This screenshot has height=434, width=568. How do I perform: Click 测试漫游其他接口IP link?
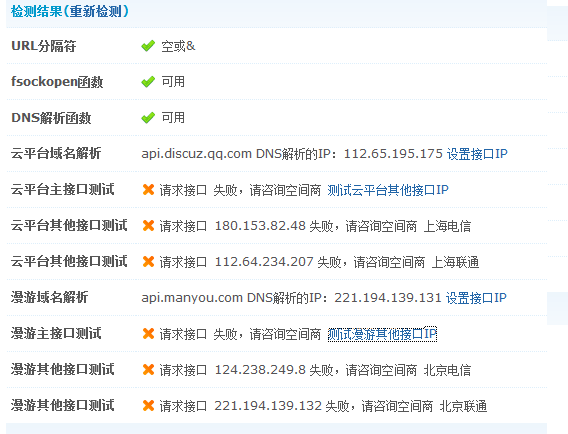[382, 334]
